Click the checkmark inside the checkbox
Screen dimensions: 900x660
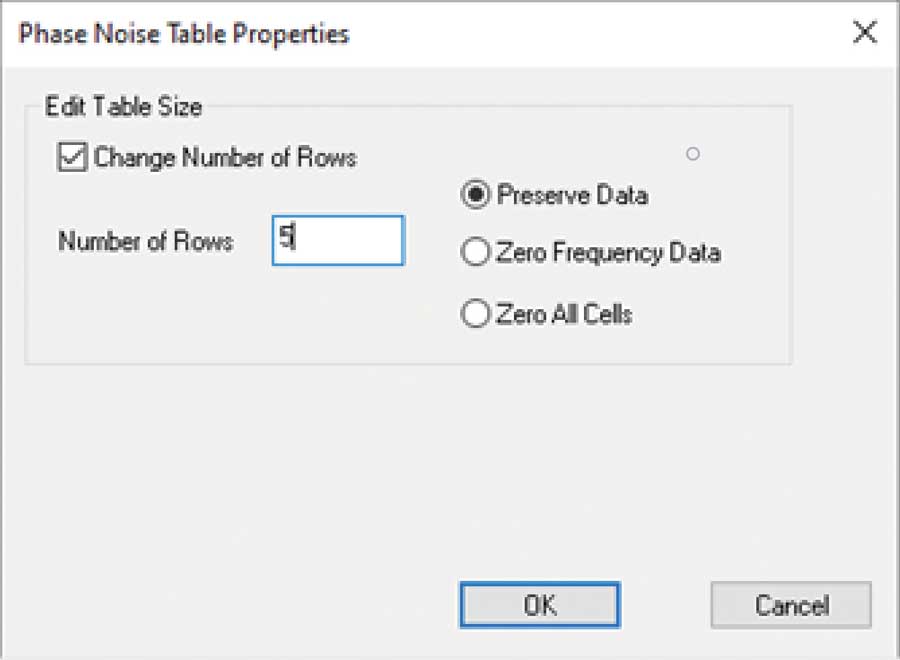click(72, 156)
